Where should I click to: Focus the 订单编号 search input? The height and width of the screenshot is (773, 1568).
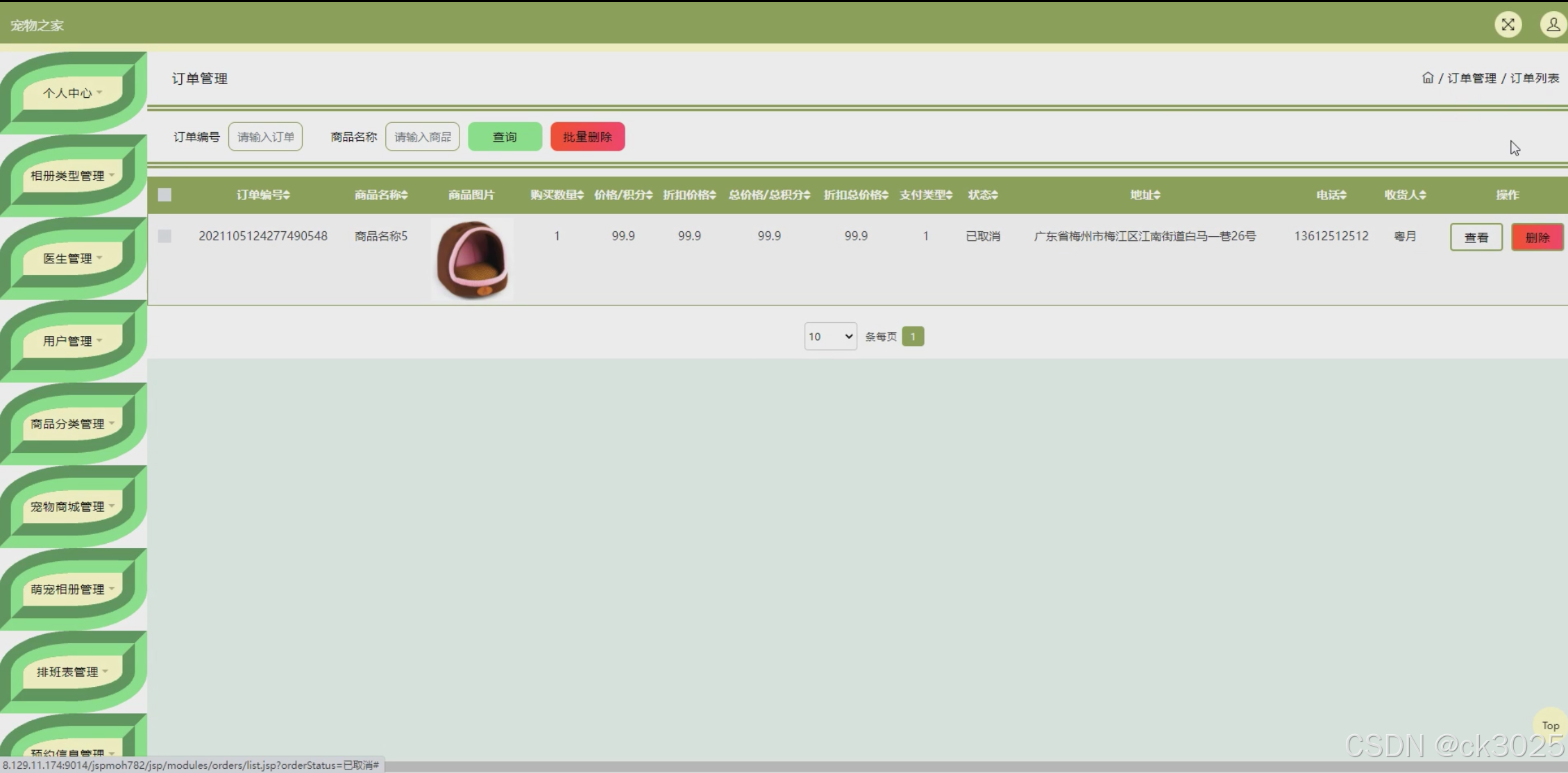click(265, 137)
